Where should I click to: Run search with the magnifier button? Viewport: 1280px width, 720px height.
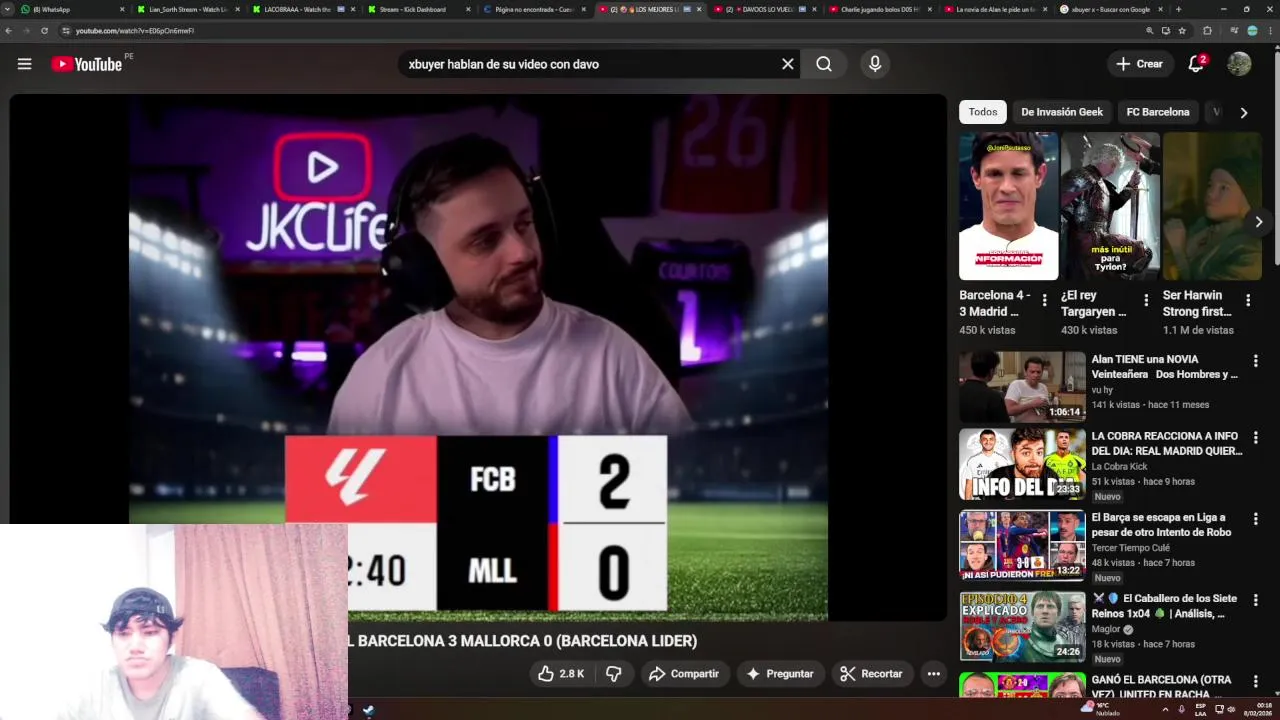click(x=824, y=64)
